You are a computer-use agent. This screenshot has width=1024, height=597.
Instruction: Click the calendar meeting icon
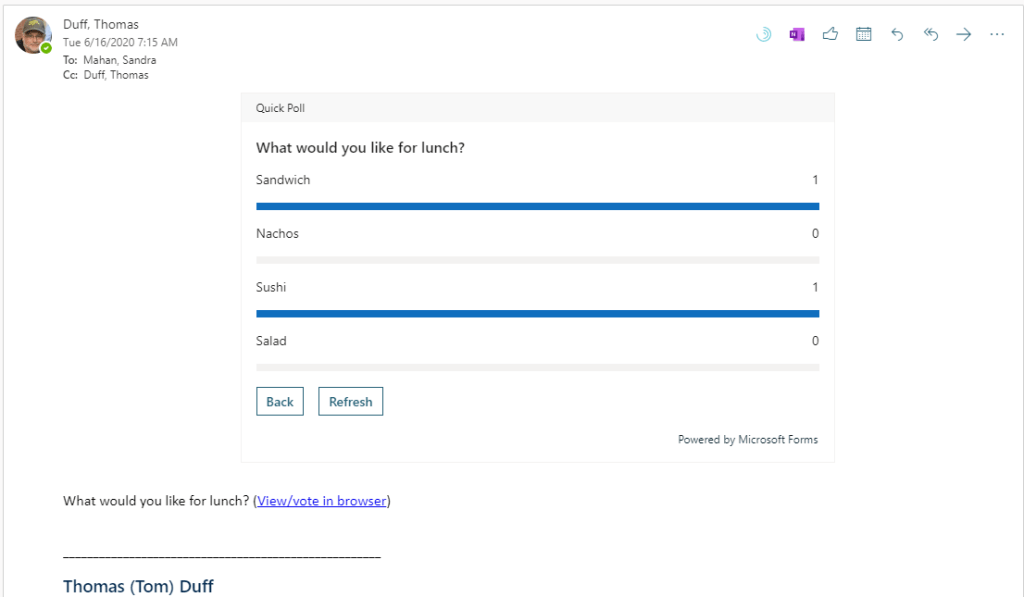864,35
